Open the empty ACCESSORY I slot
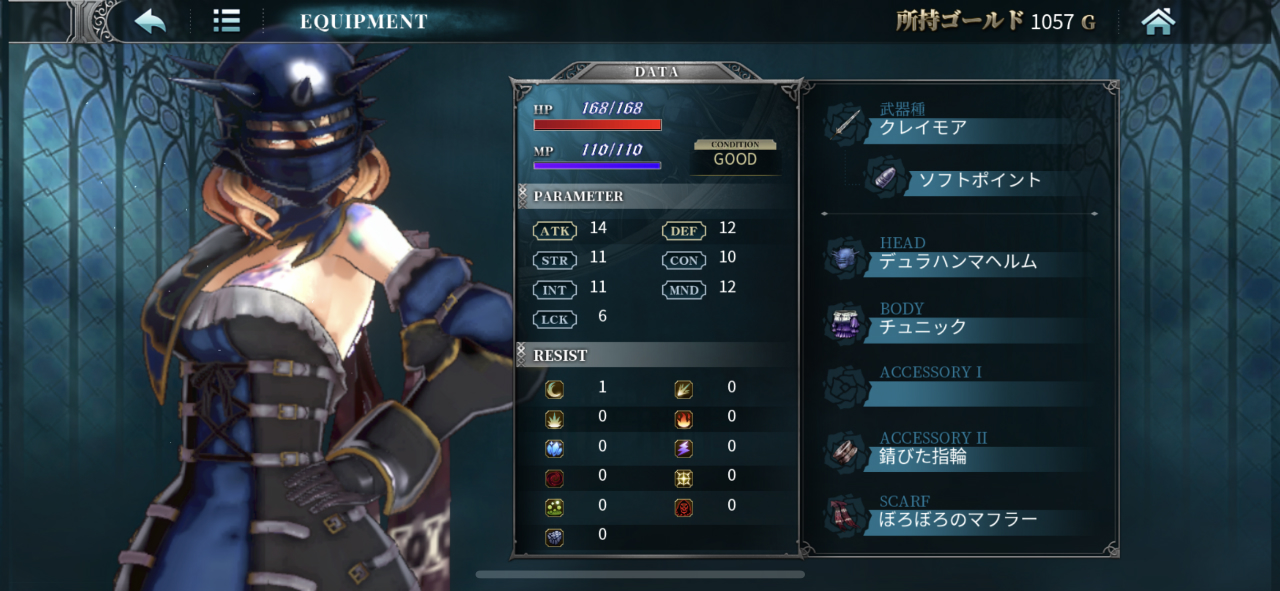 click(960, 385)
